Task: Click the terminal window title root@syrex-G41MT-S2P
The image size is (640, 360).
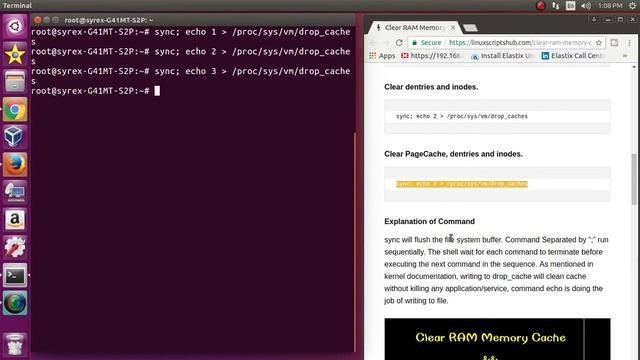Action: point(109,20)
